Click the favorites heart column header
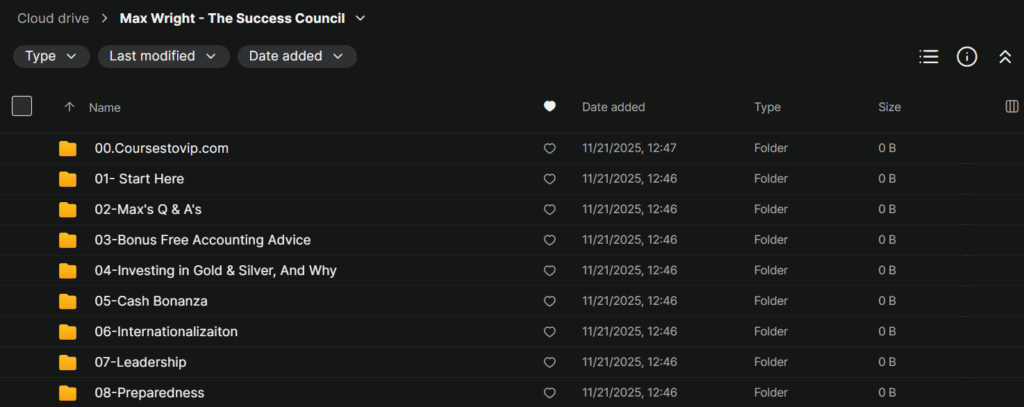The height and width of the screenshot is (407, 1024). click(549, 107)
